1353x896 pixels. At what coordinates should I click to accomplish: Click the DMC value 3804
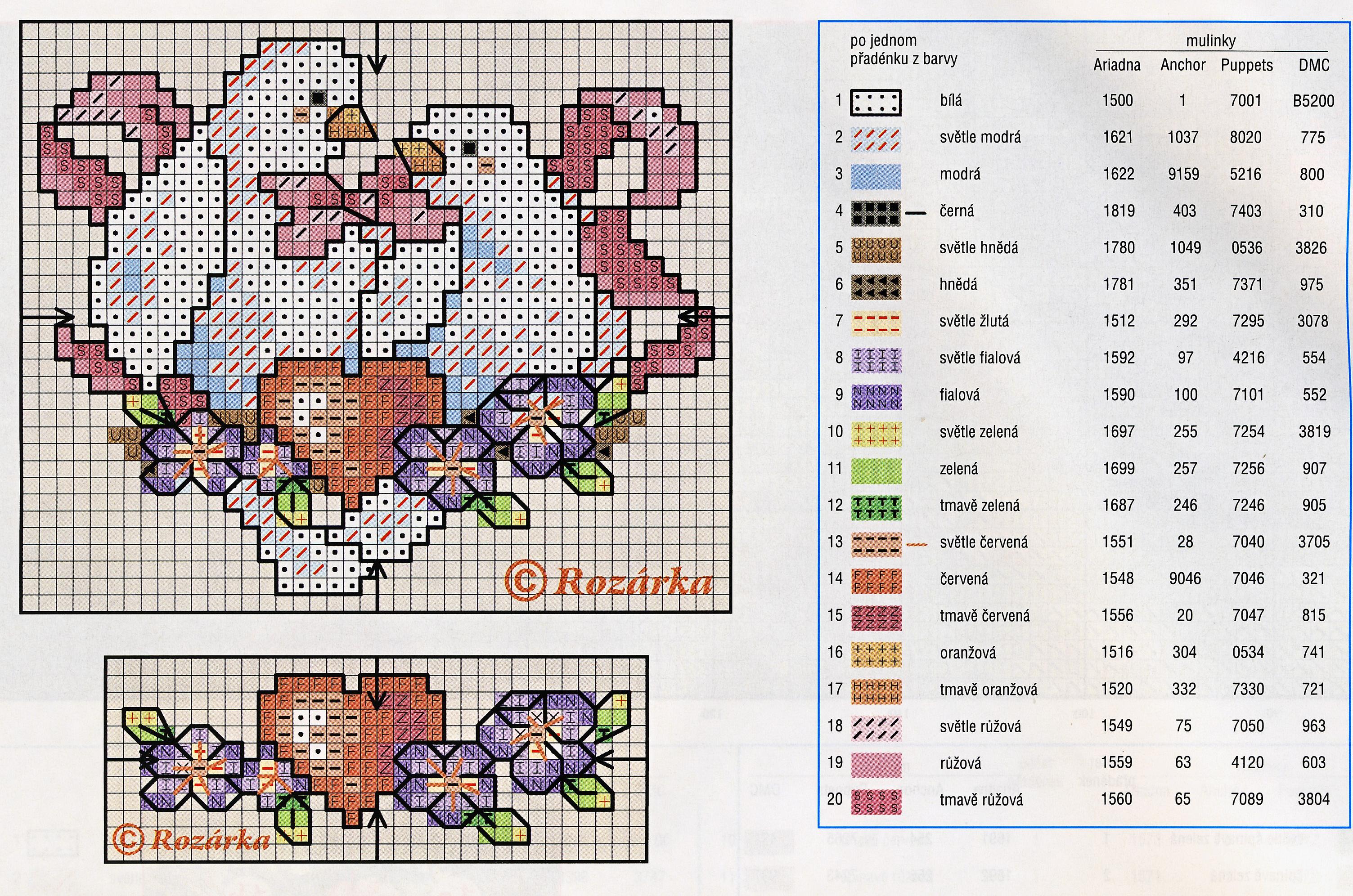point(1313,799)
